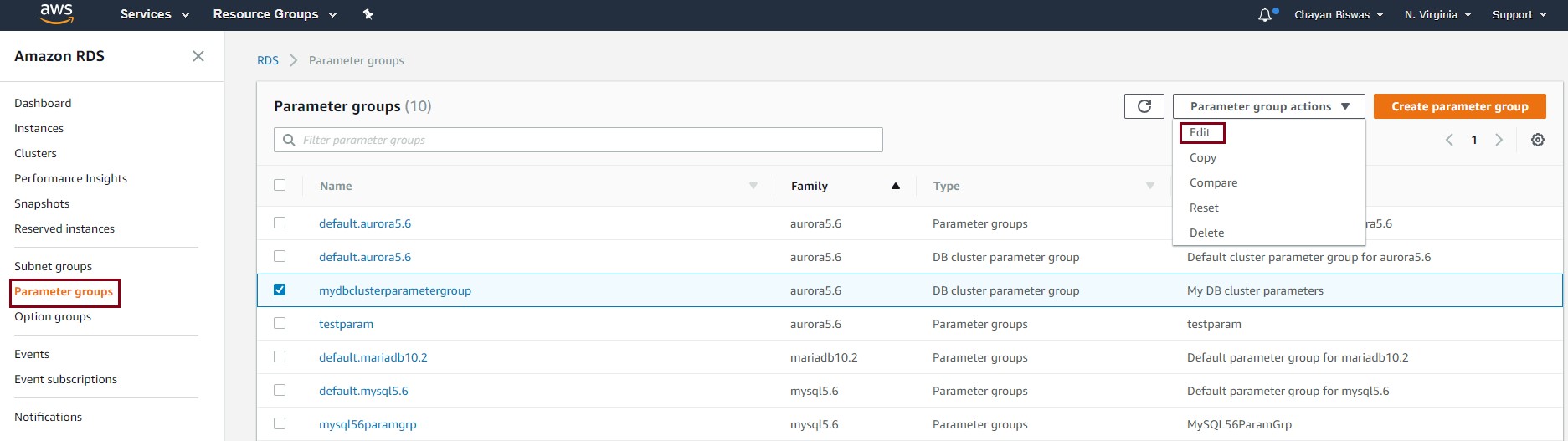This screenshot has height=441, width=1568.
Task: Open the mysql56paramgrp link
Action: [368, 424]
